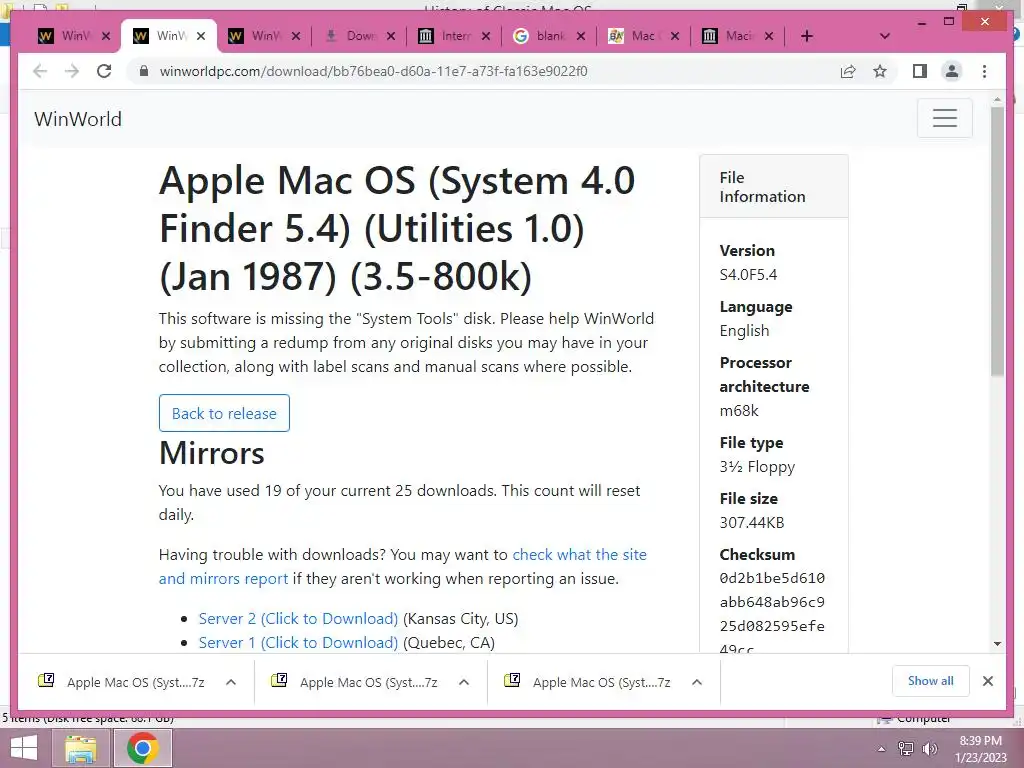Bookmark this page with the star icon

coord(880,71)
